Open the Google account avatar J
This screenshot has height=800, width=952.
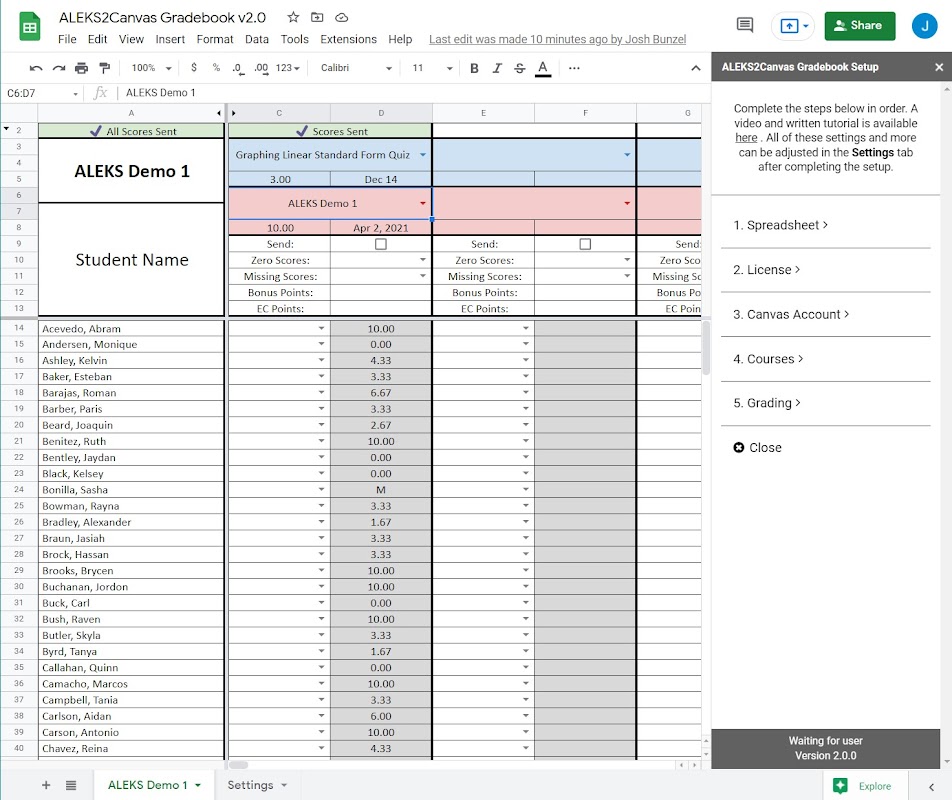coord(924,25)
